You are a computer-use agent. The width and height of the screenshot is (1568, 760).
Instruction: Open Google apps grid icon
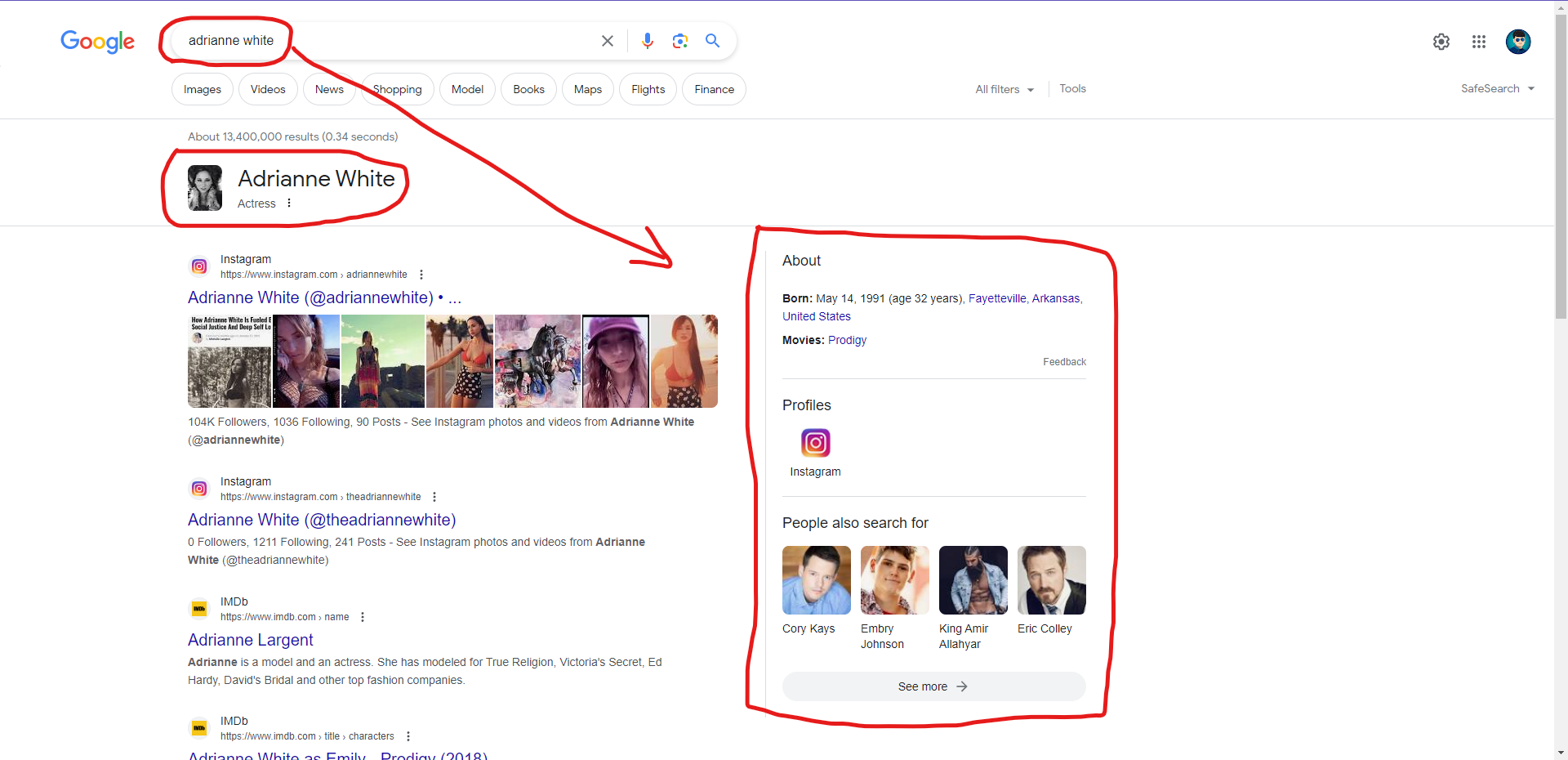click(x=1479, y=42)
